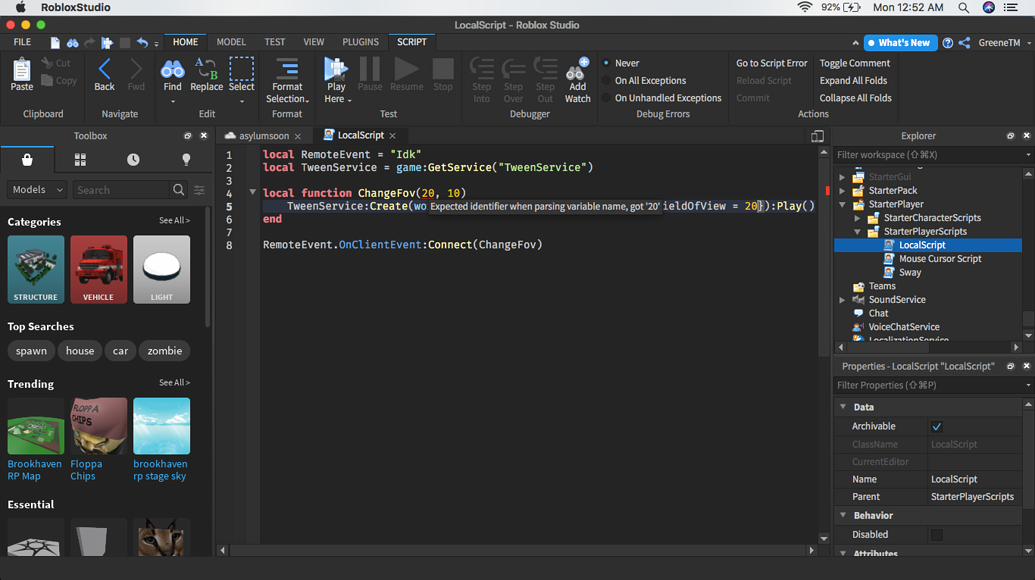Click the undo arrow in quick access bar

[x=143, y=43]
